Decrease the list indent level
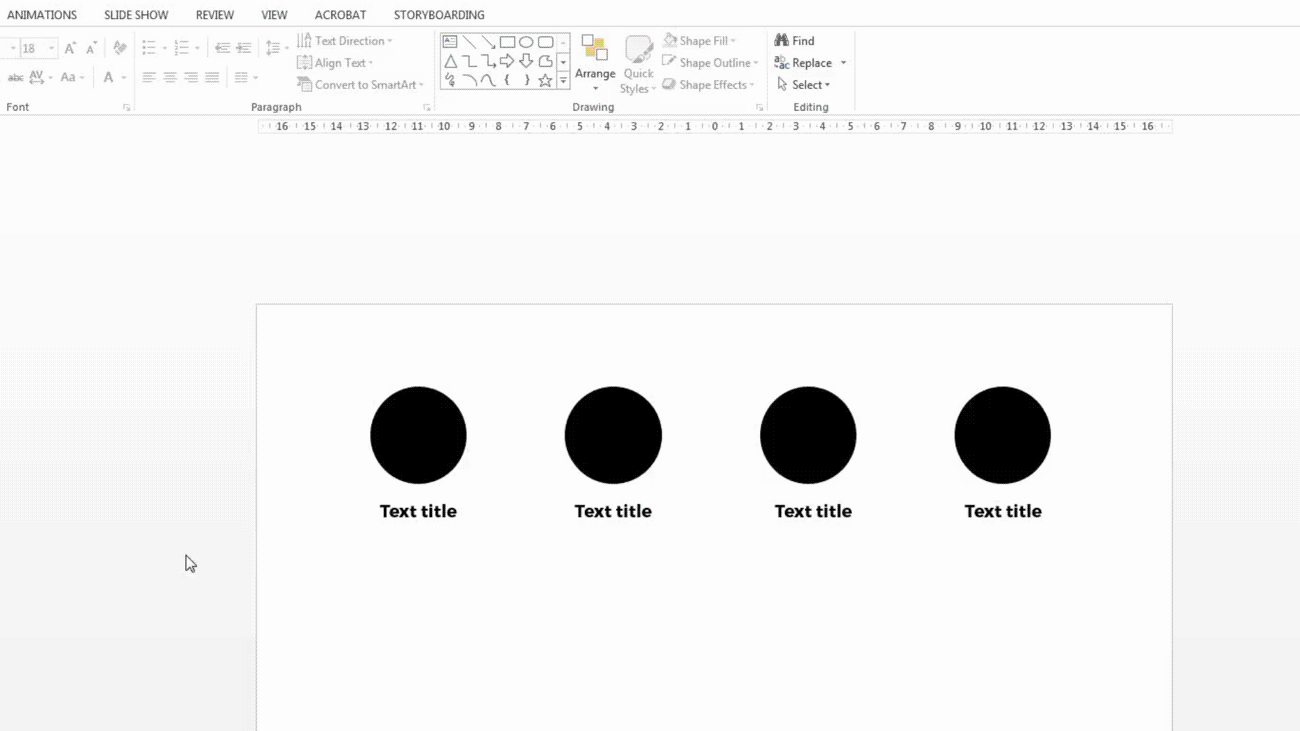The image size is (1300, 731). (222, 48)
